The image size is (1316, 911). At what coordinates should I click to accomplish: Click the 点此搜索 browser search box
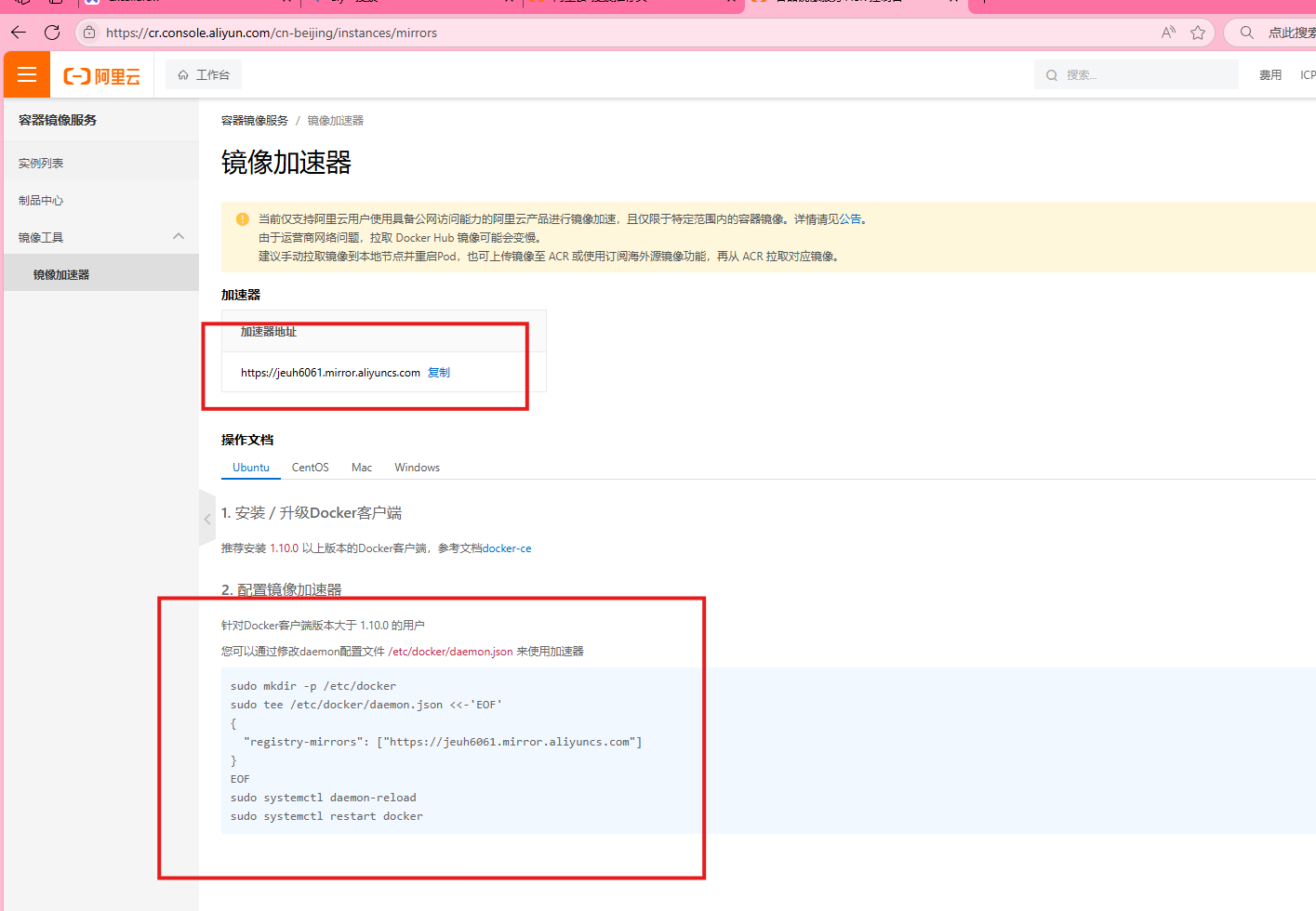(1292, 33)
